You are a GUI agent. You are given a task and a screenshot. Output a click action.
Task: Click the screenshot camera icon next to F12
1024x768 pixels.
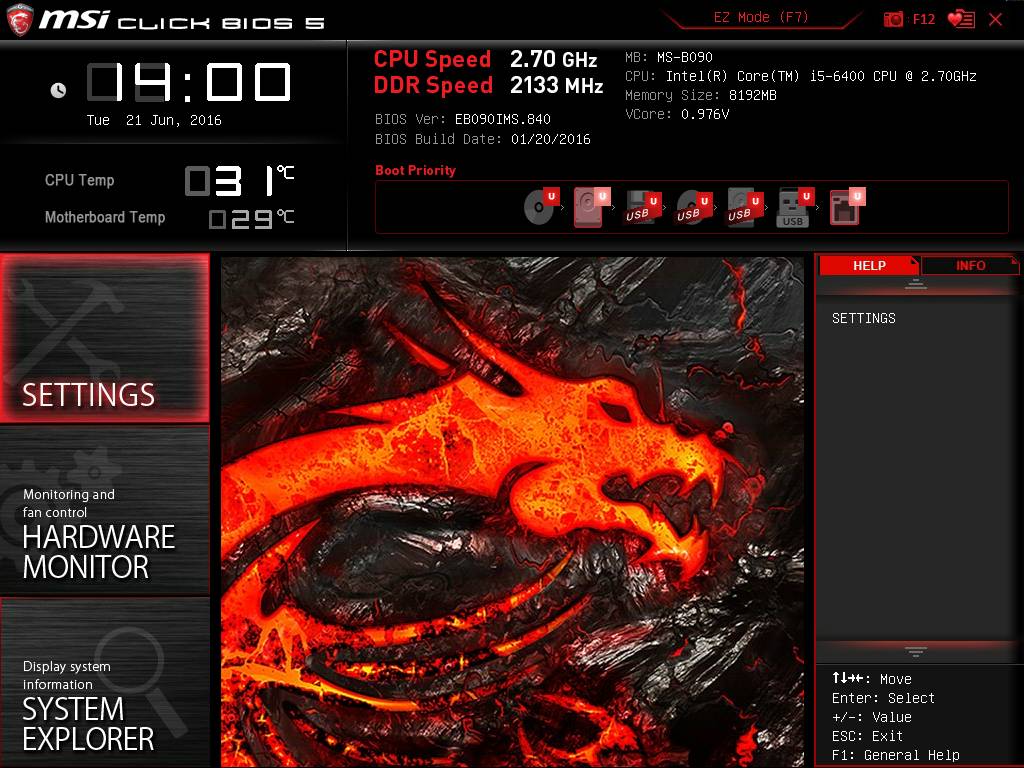point(893,19)
